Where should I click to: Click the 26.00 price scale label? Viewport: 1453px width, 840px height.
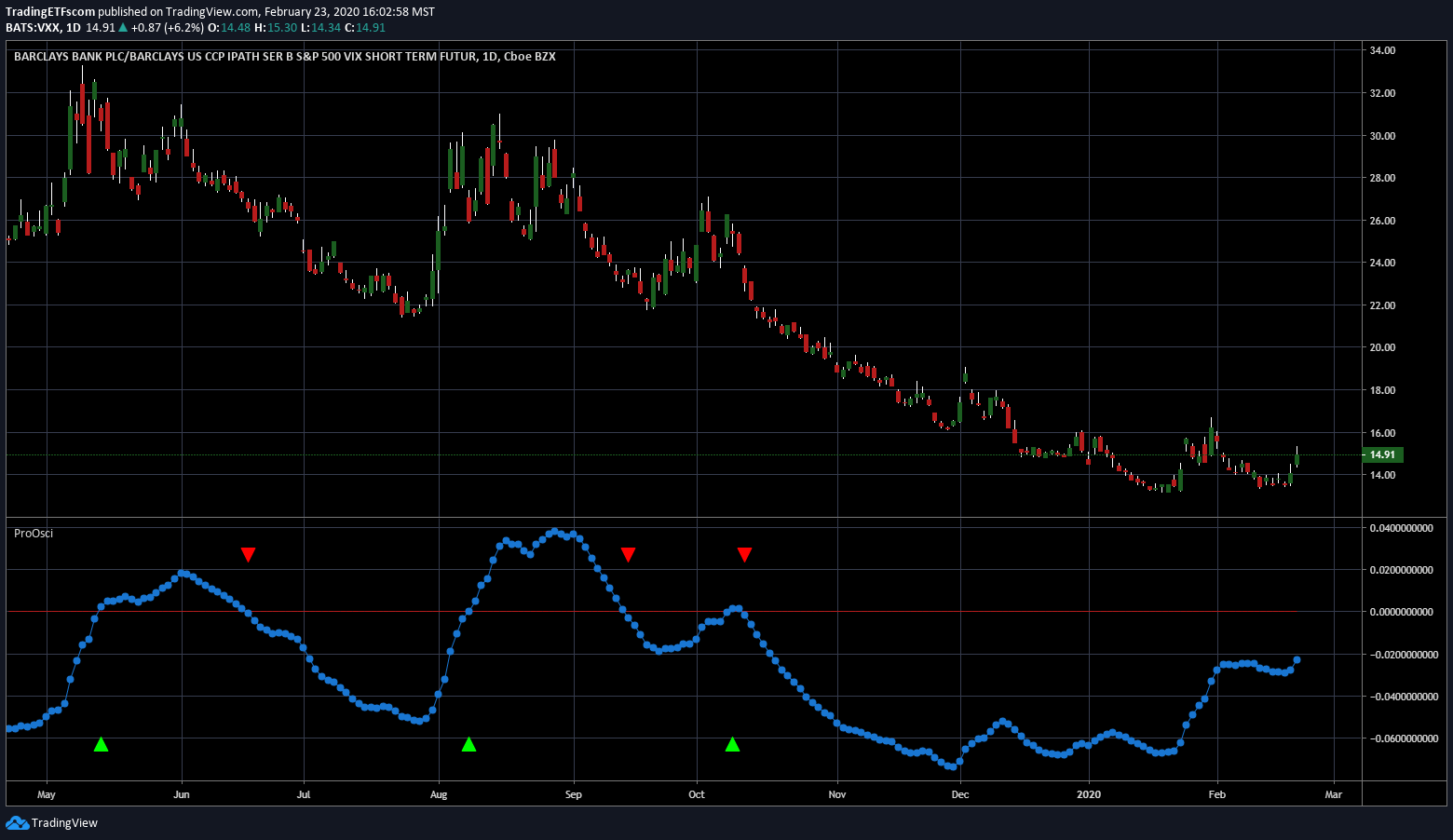(x=1382, y=221)
